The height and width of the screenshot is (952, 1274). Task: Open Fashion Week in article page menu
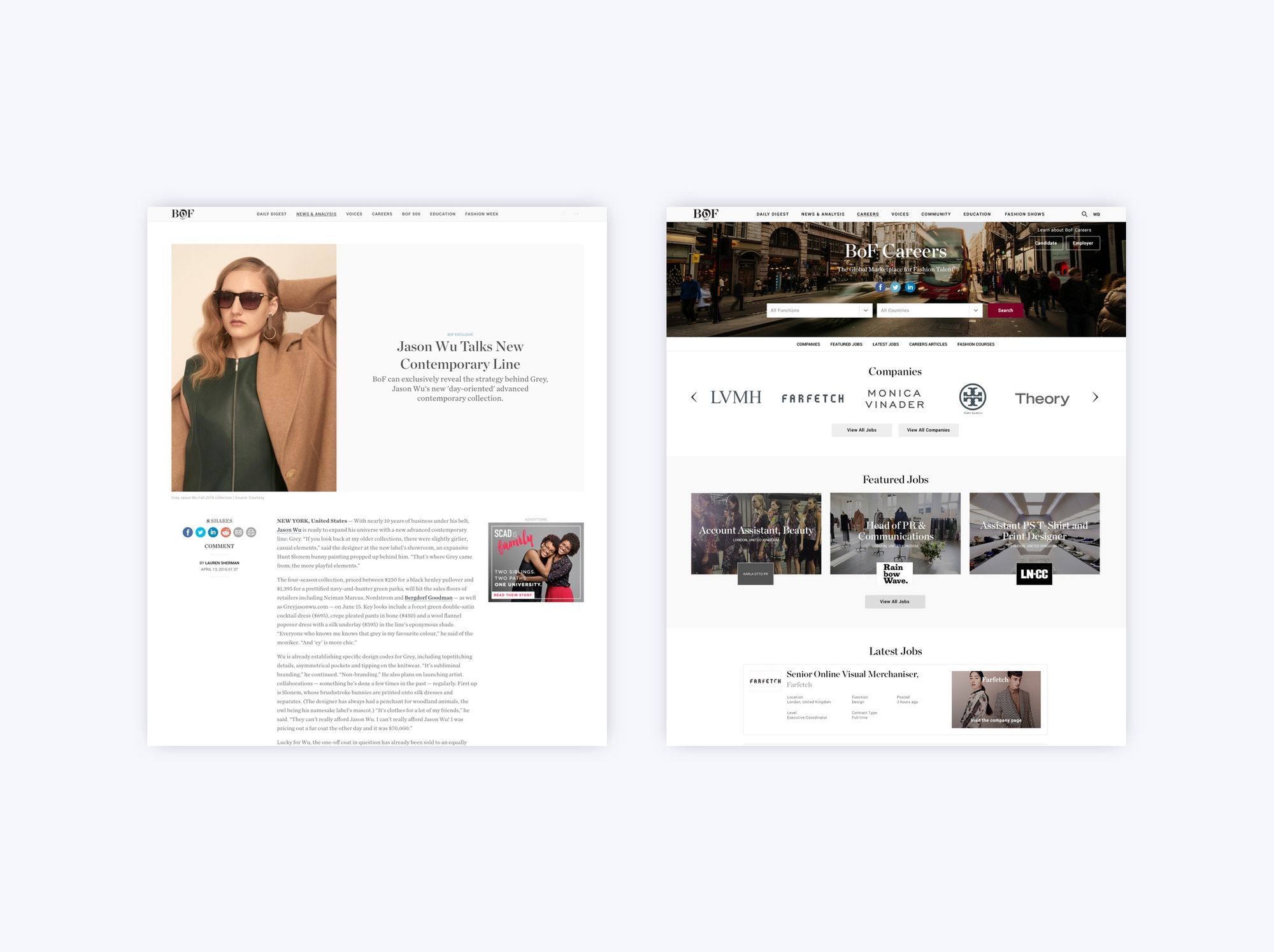tap(482, 214)
